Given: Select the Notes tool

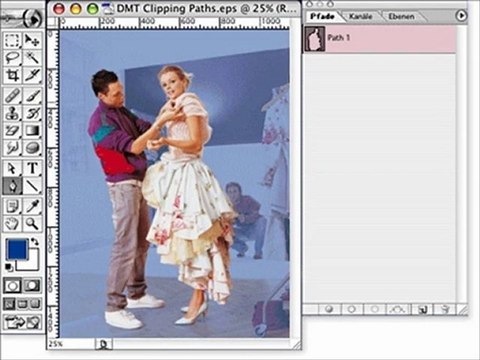Looking at the screenshot, I should 12,207.
